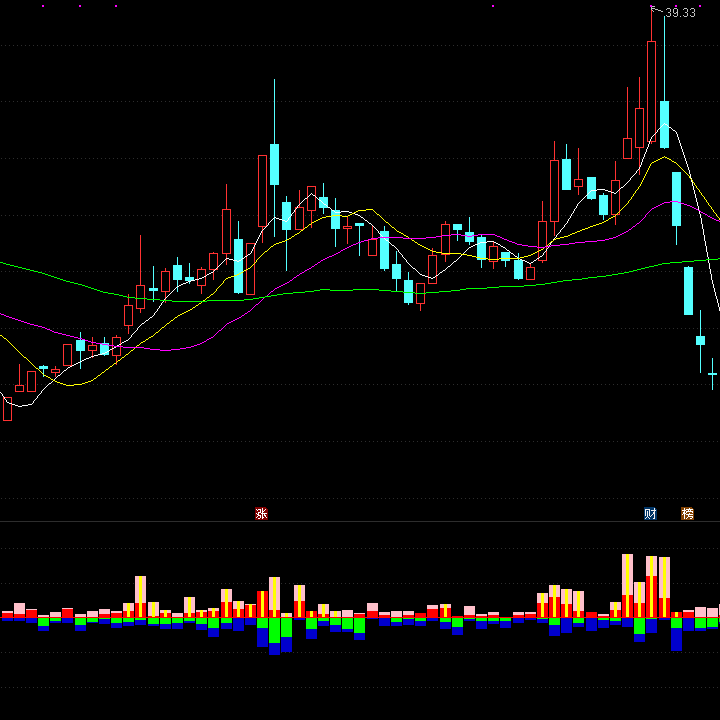Screen dimensions: 720x720
Task: Open the orange 榜 ranking list marker
Action: click(687, 513)
